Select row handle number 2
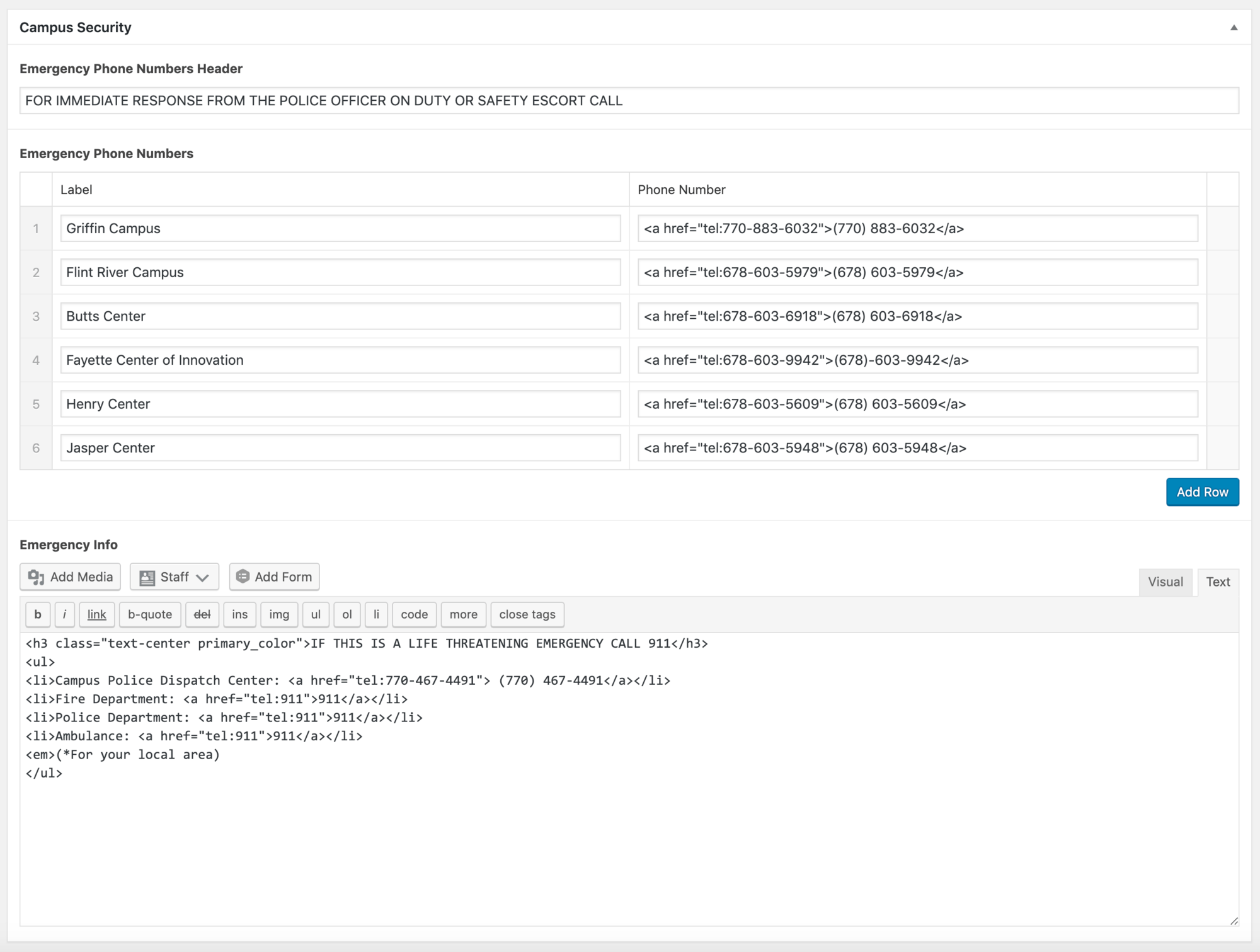Image resolution: width=1260 pixels, height=952 pixels. point(36,272)
